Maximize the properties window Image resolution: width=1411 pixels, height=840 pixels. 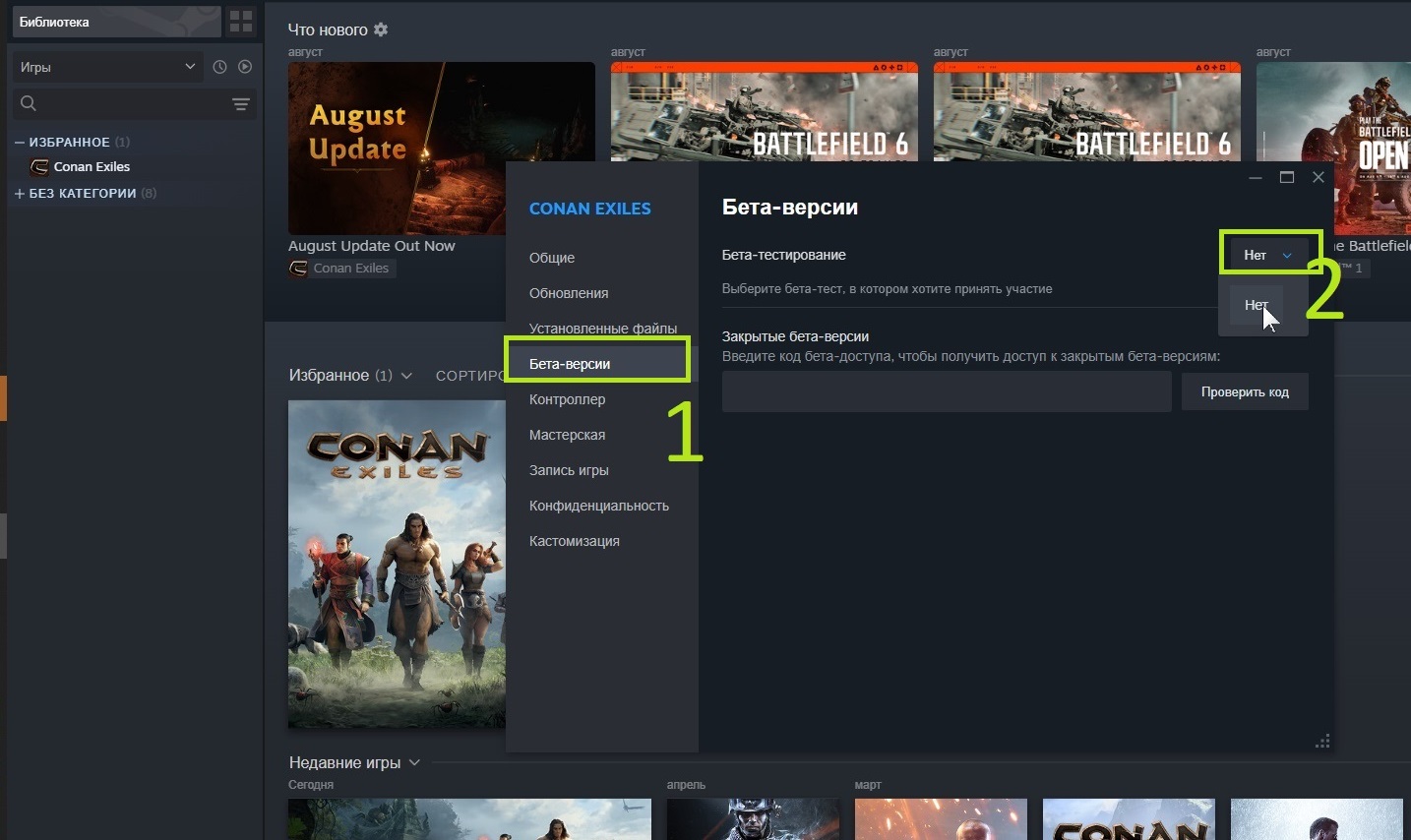1287,177
